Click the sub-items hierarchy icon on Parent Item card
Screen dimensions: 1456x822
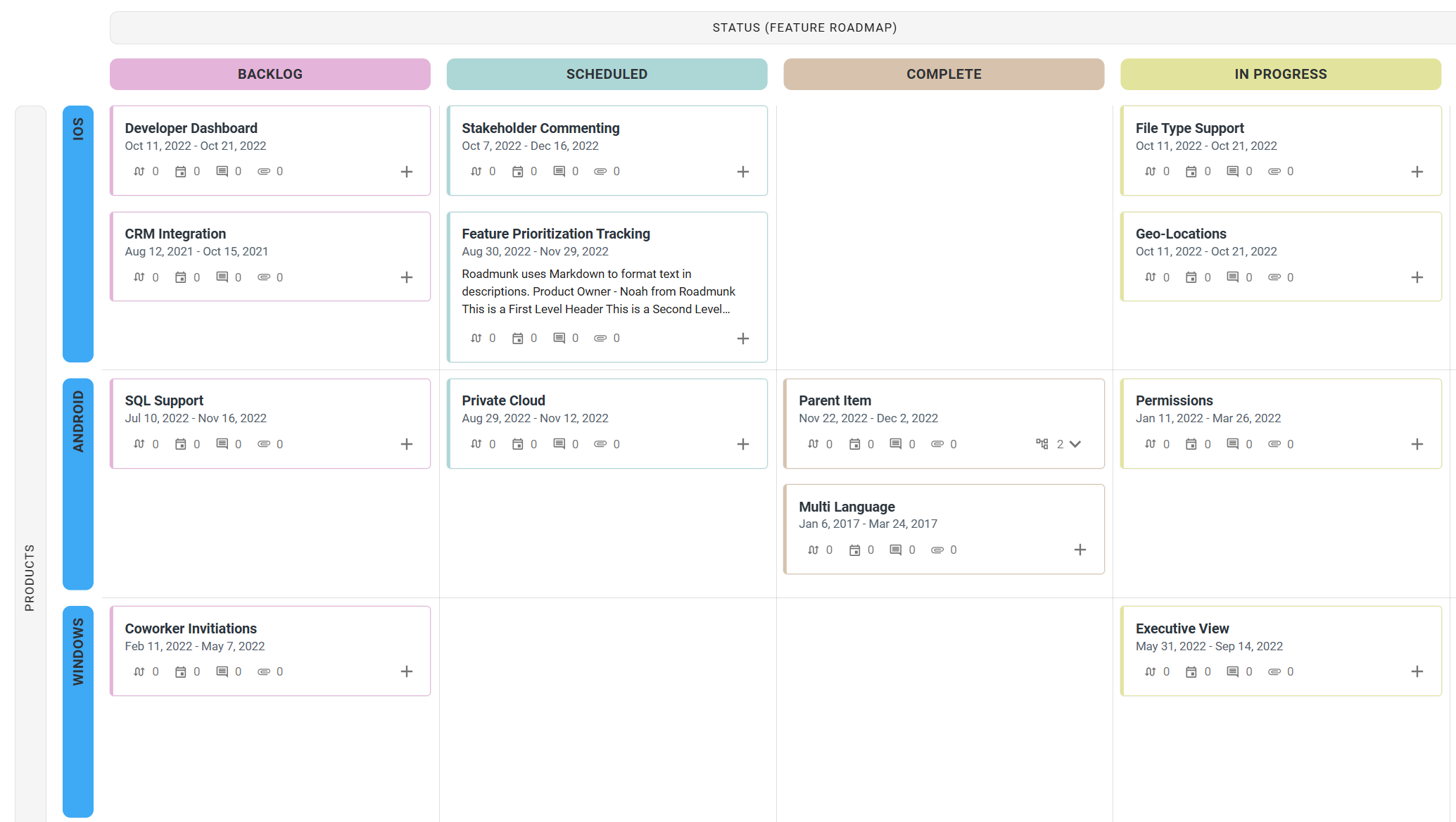(1042, 444)
